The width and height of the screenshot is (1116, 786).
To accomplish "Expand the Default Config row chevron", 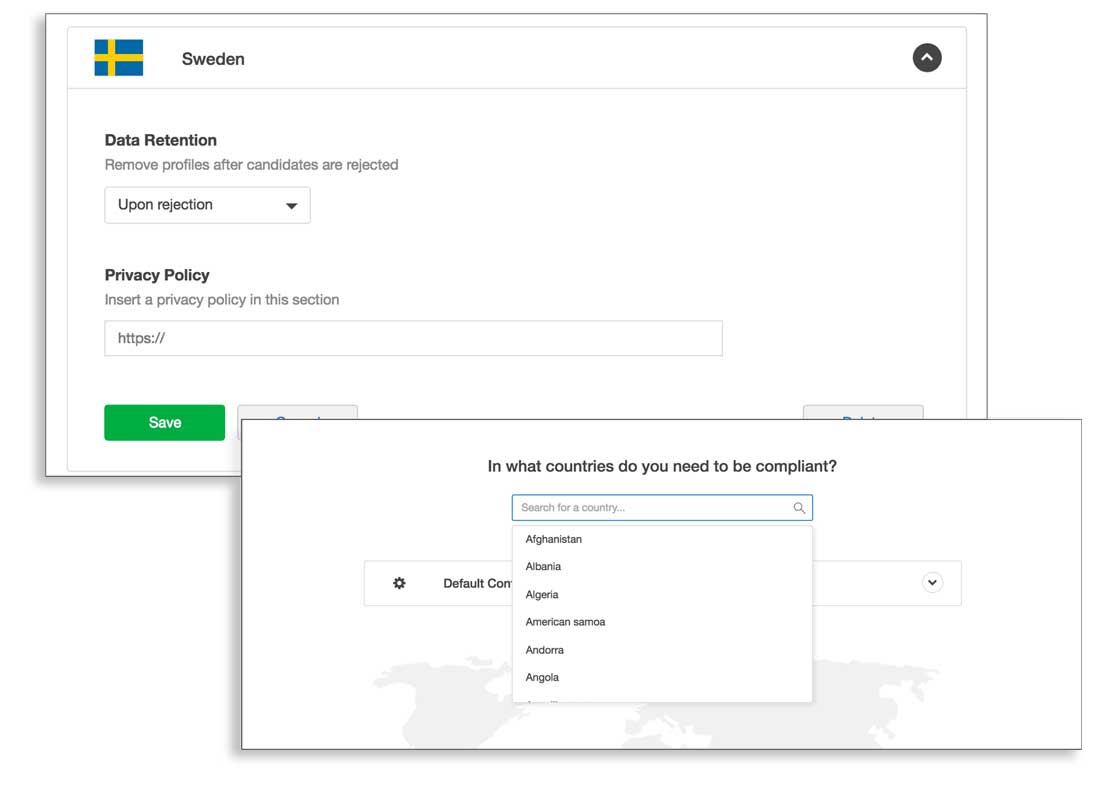I will click(x=932, y=582).
